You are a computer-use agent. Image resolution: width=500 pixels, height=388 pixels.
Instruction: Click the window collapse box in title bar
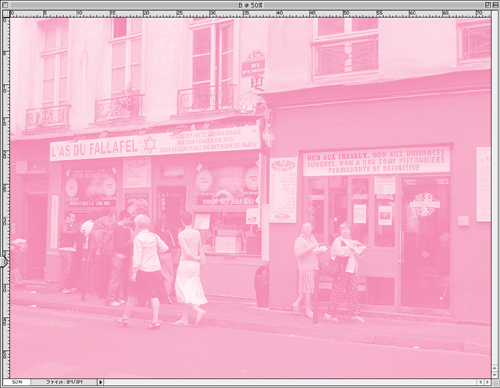pos(495,5)
